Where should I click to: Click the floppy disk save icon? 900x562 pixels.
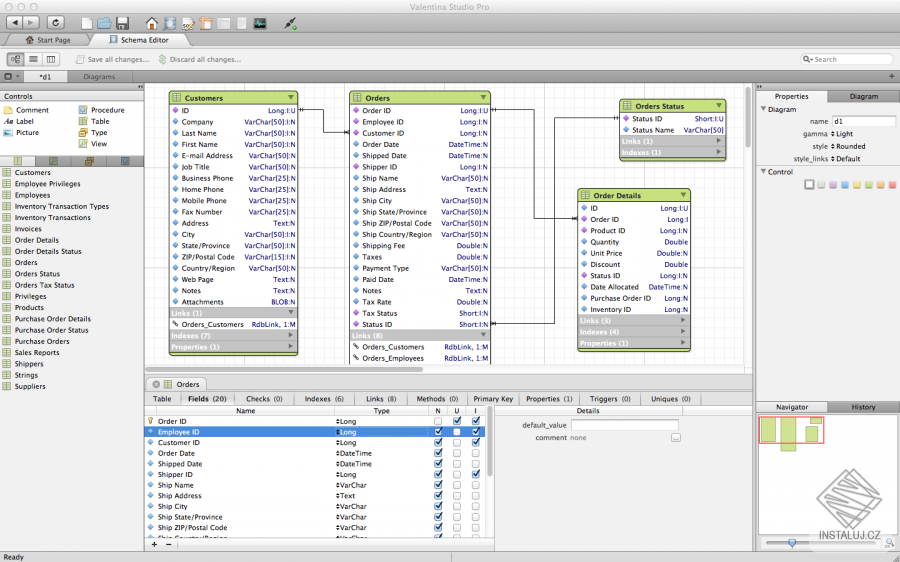[122, 24]
